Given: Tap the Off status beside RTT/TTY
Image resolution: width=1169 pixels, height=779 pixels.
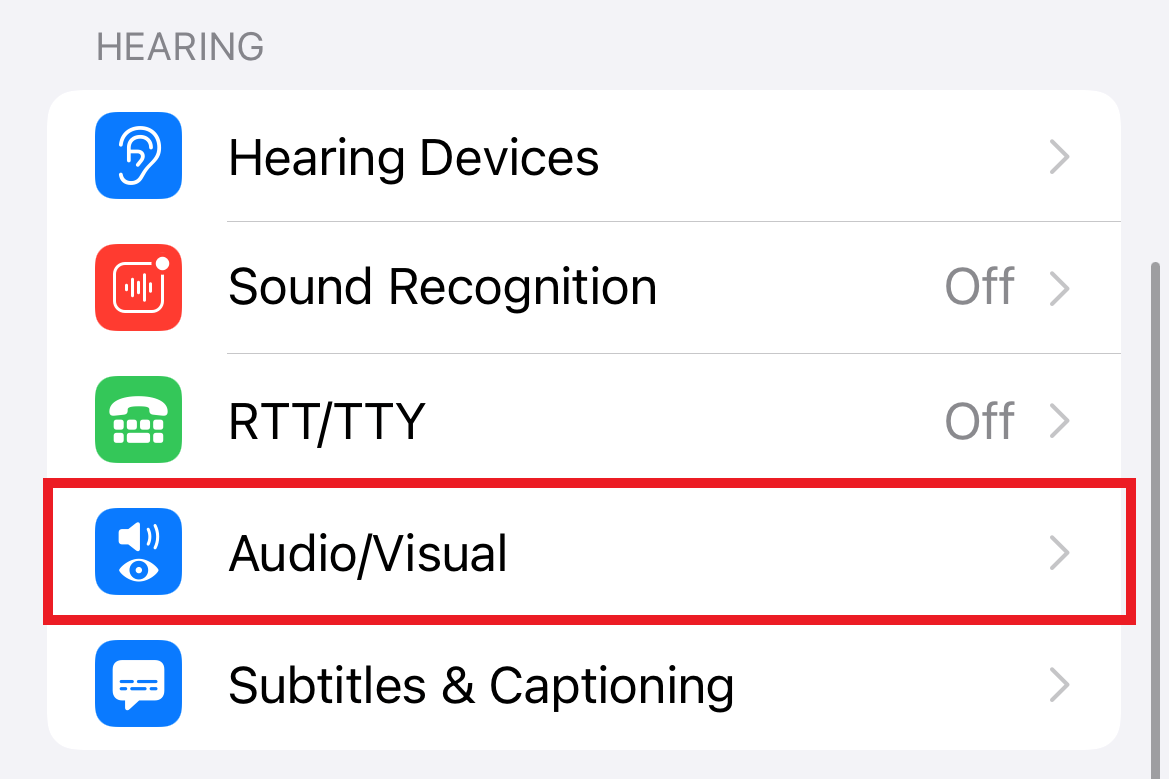Looking at the screenshot, I should [x=979, y=420].
